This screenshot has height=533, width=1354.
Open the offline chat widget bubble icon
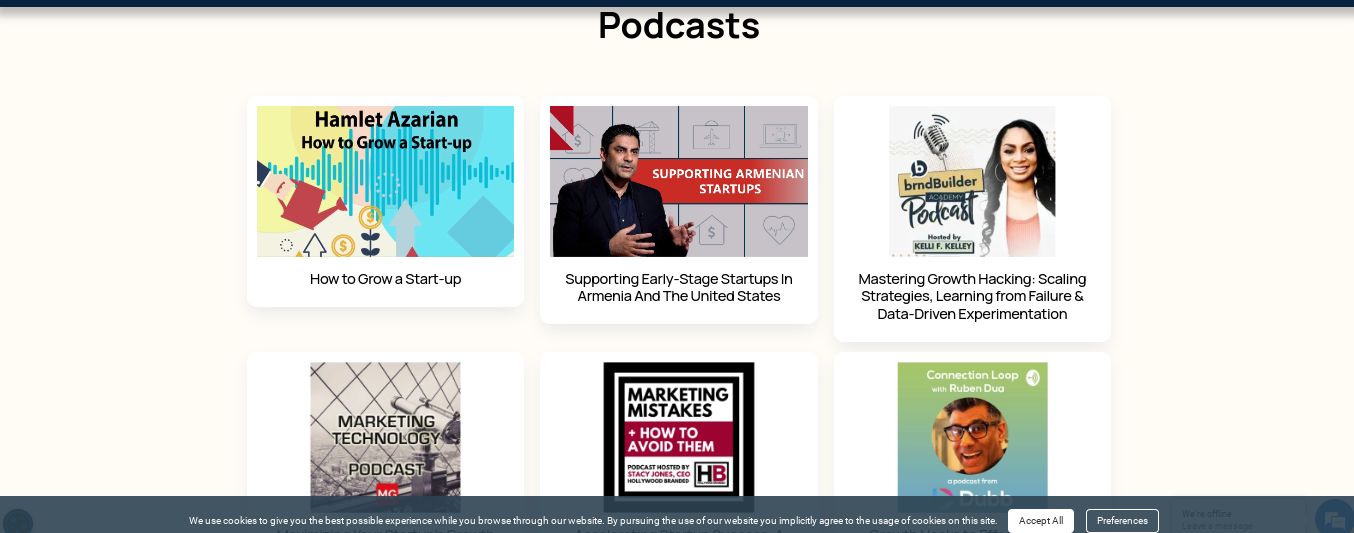coord(1333,518)
